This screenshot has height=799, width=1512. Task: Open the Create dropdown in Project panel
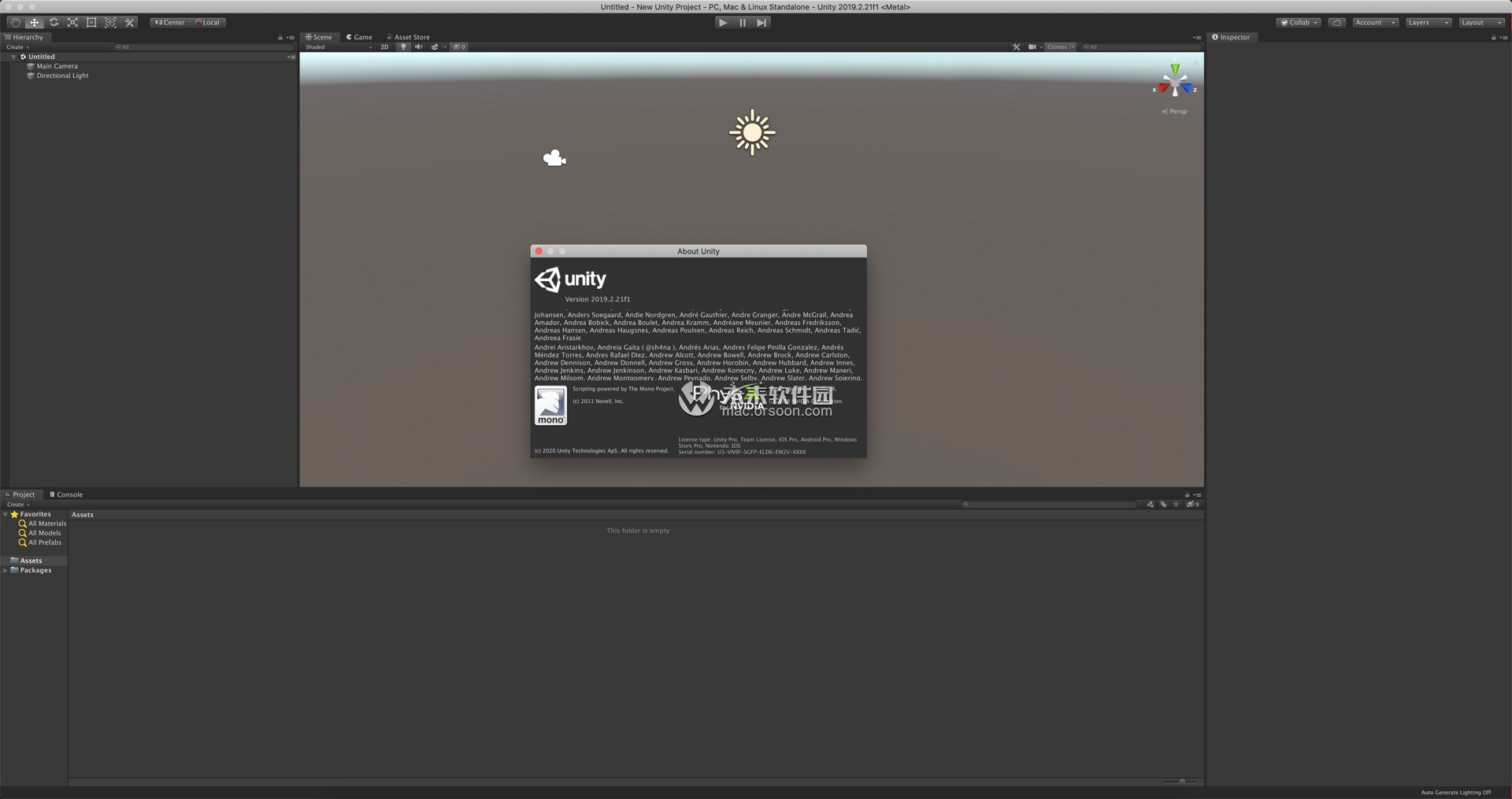point(17,505)
